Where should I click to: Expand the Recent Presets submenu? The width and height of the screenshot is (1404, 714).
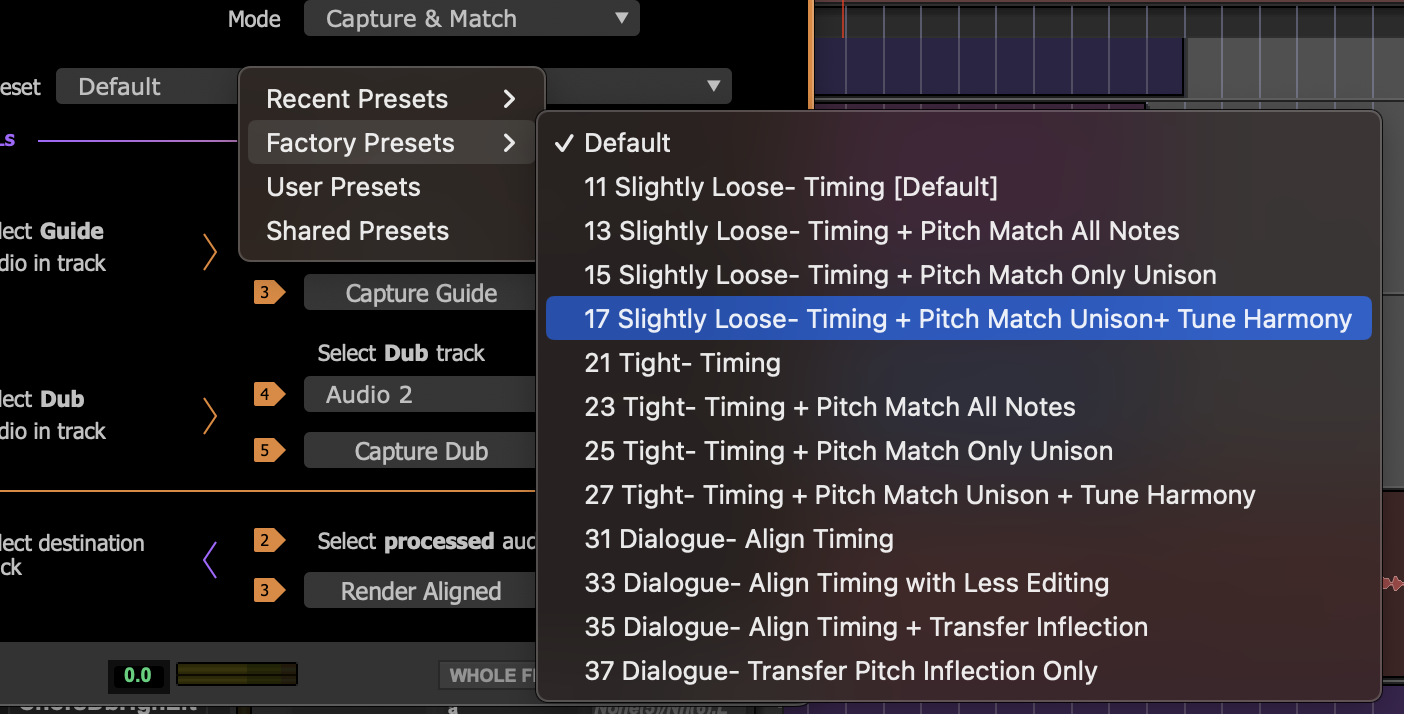[391, 99]
